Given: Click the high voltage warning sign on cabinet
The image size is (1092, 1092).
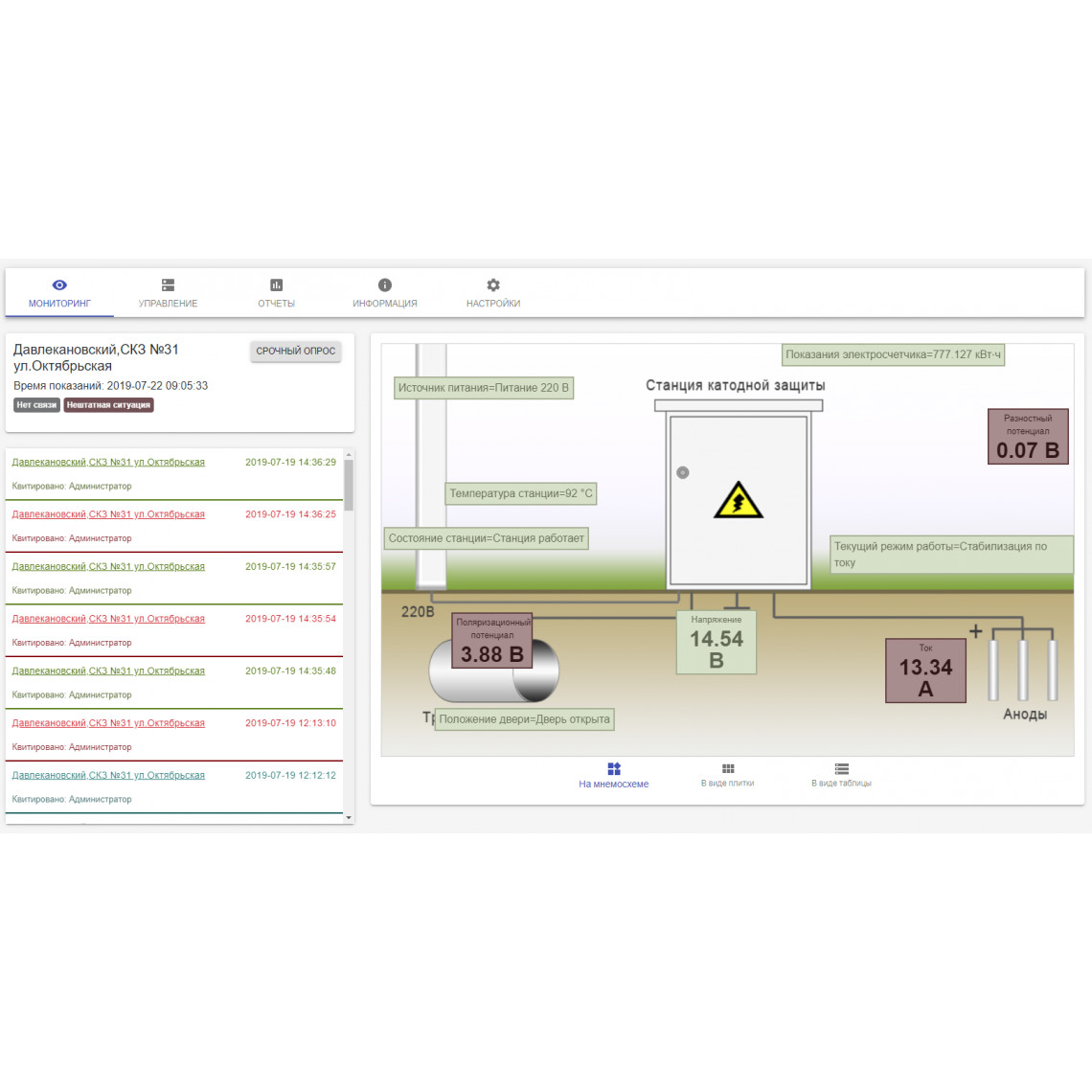Looking at the screenshot, I should (739, 500).
